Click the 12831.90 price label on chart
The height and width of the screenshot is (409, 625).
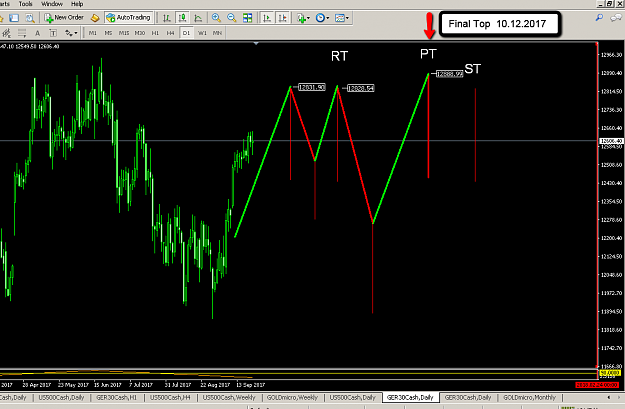[312, 87]
